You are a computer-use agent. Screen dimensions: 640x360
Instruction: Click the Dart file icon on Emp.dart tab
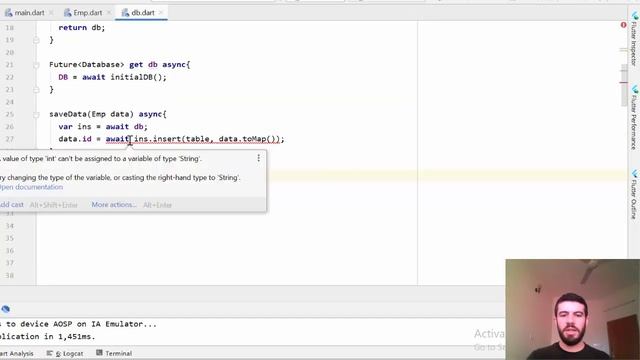tap(67, 13)
